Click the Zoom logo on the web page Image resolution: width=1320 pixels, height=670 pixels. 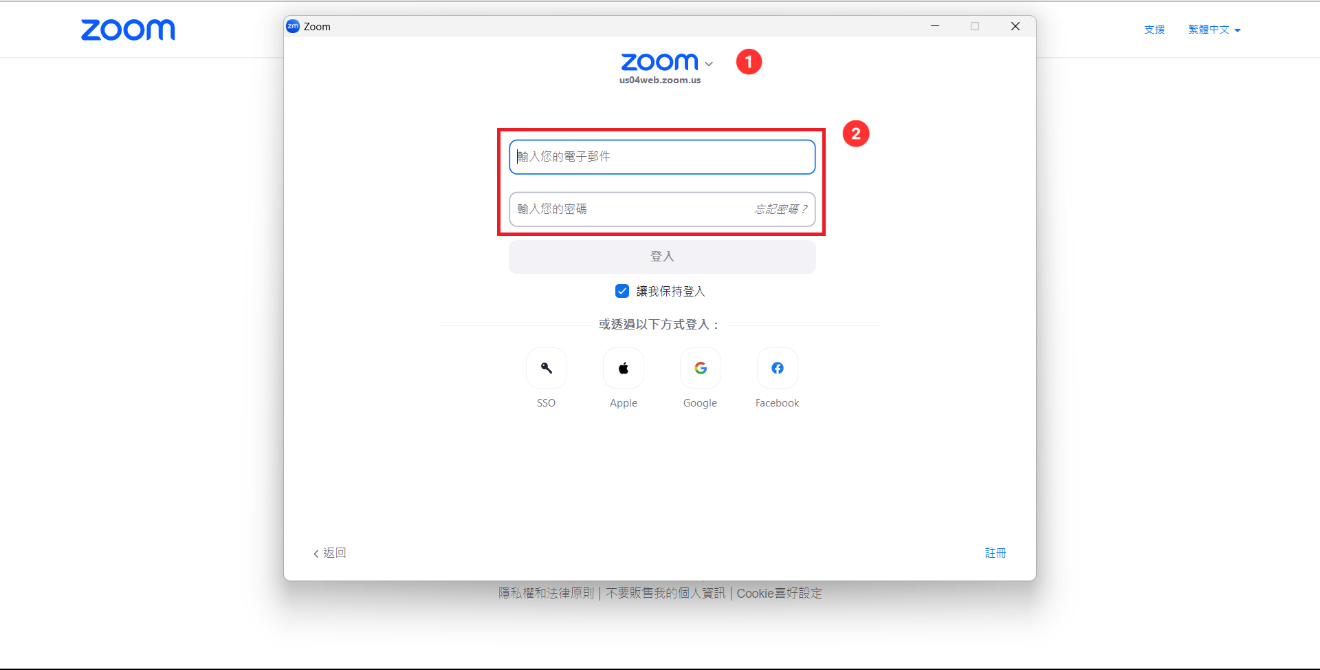(128, 30)
